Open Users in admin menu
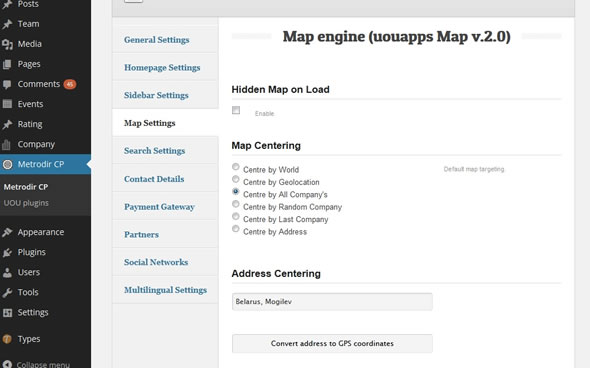Image resolution: width=590 pixels, height=368 pixels. pyautogui.click(x=29, y=272)
